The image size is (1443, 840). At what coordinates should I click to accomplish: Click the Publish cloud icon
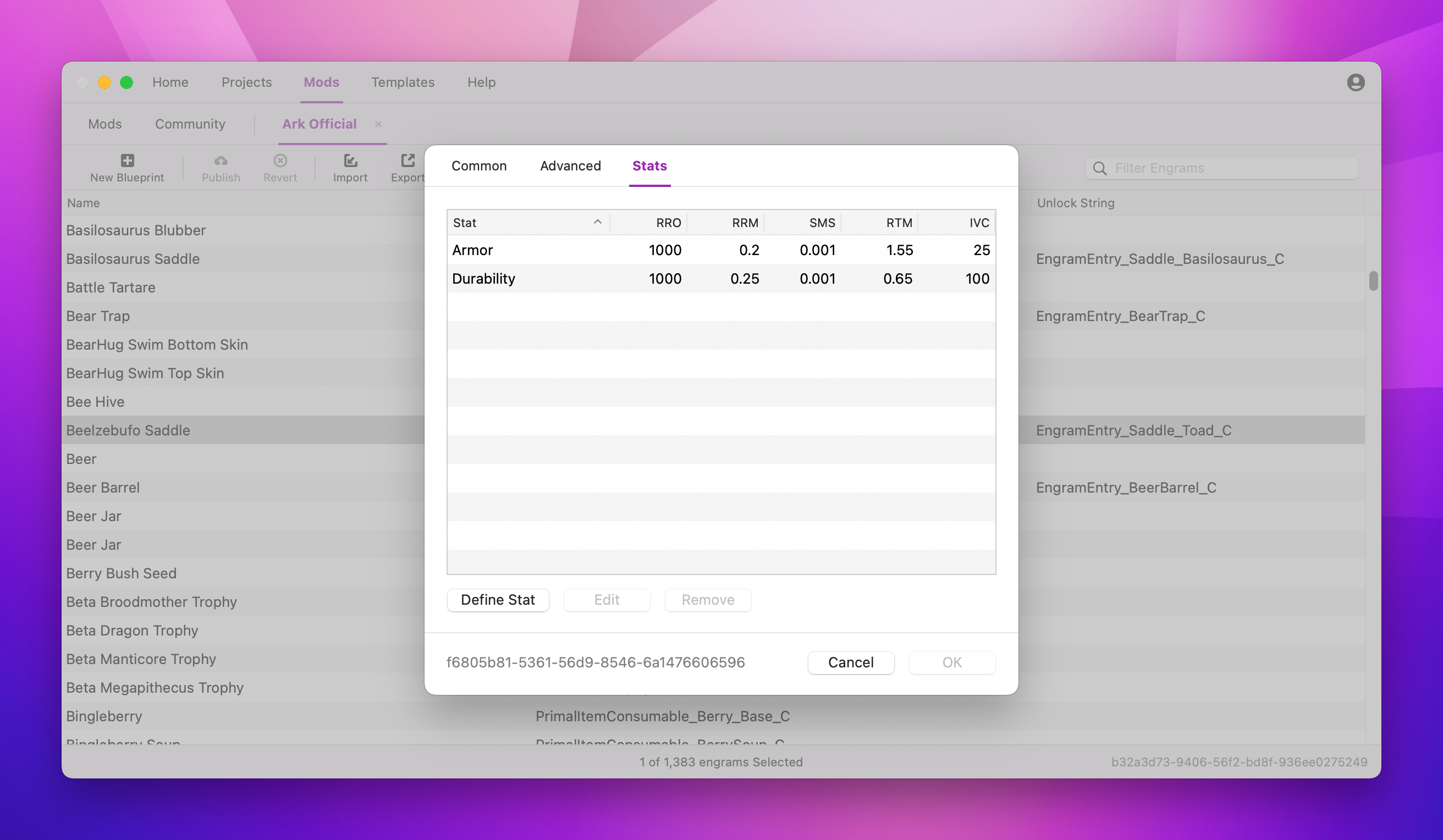click(x=221, y=161)
